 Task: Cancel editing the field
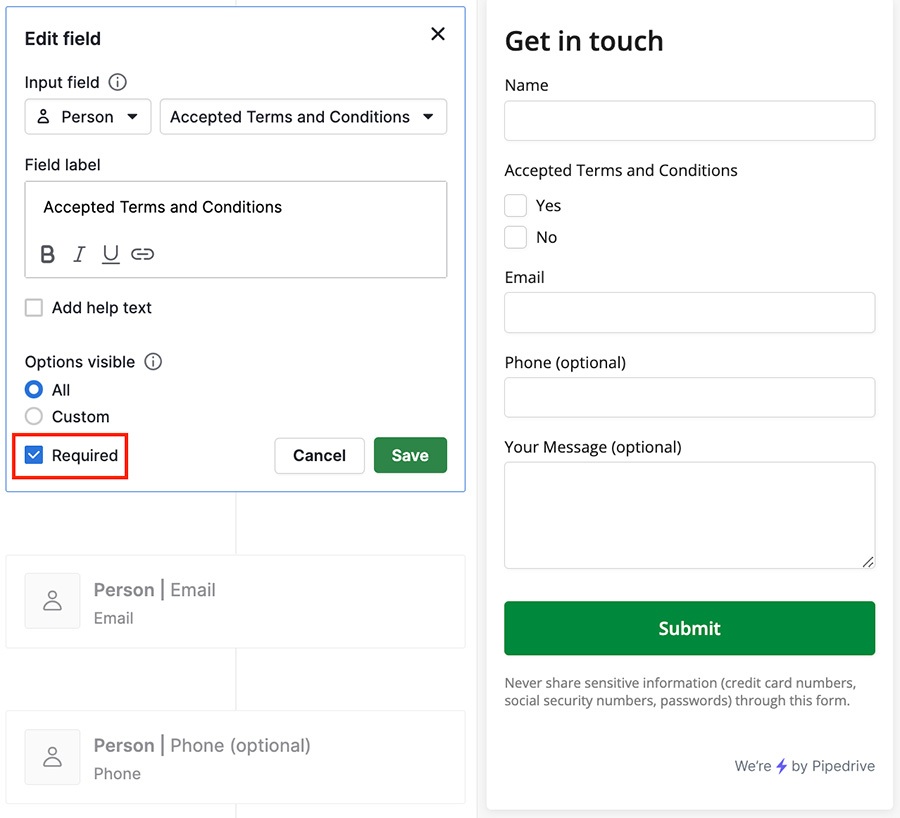[x=319, y=456]
